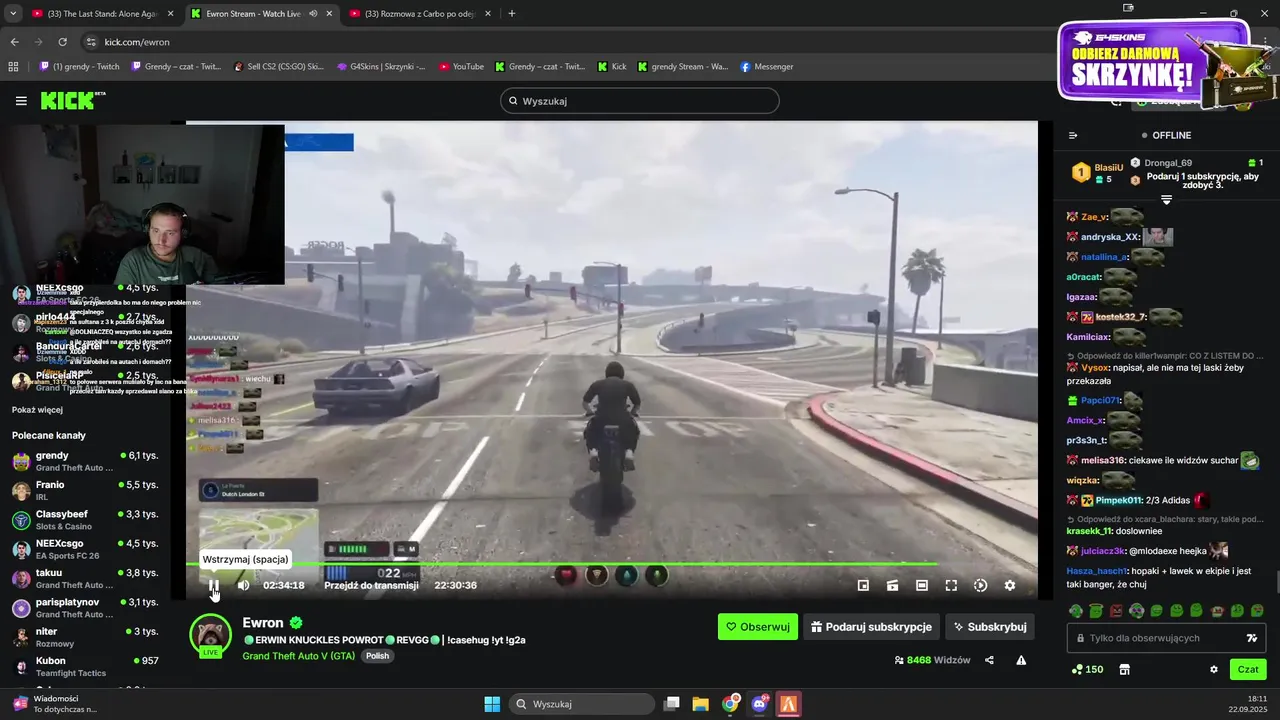Viewport: 1280px width, 720px height.
Task: Open File Explorer from the taskbar
Action: [x=700, y=704]
